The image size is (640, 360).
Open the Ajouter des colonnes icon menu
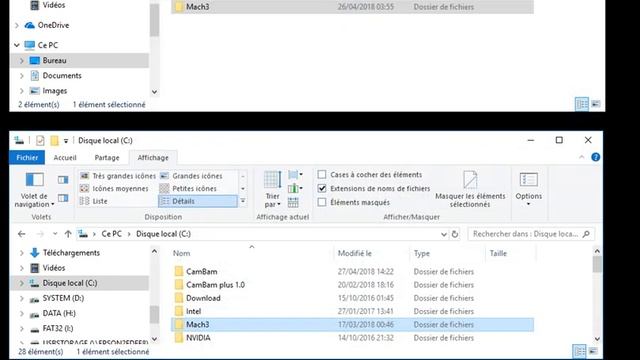(295, 189)
